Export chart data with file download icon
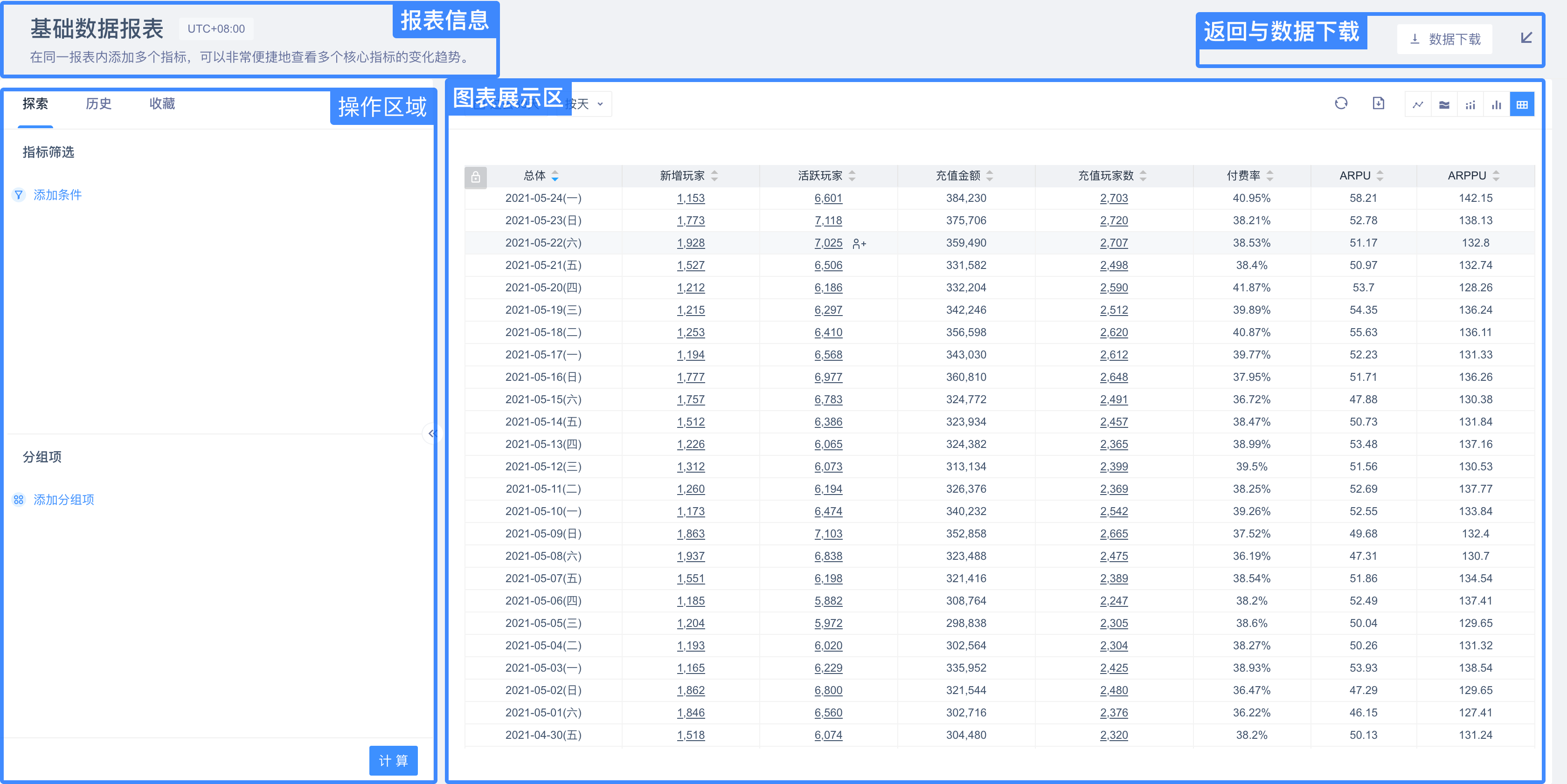This screenshot has height=784, width=1567. click(x=1379, y=103)
